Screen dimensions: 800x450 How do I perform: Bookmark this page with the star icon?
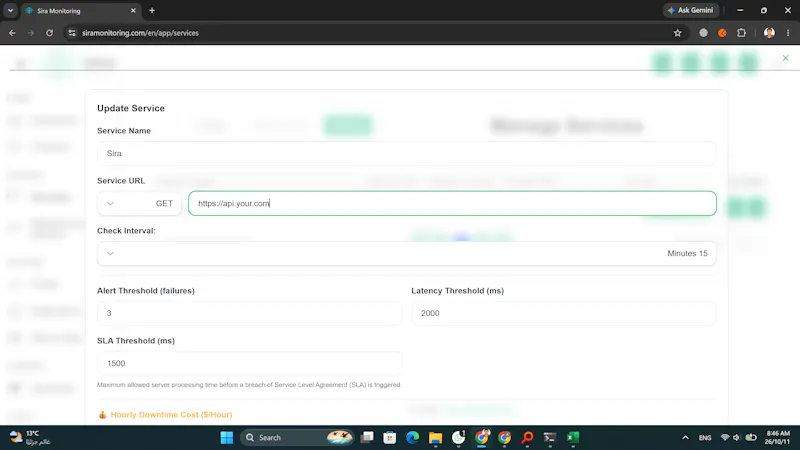pos(678,33)
